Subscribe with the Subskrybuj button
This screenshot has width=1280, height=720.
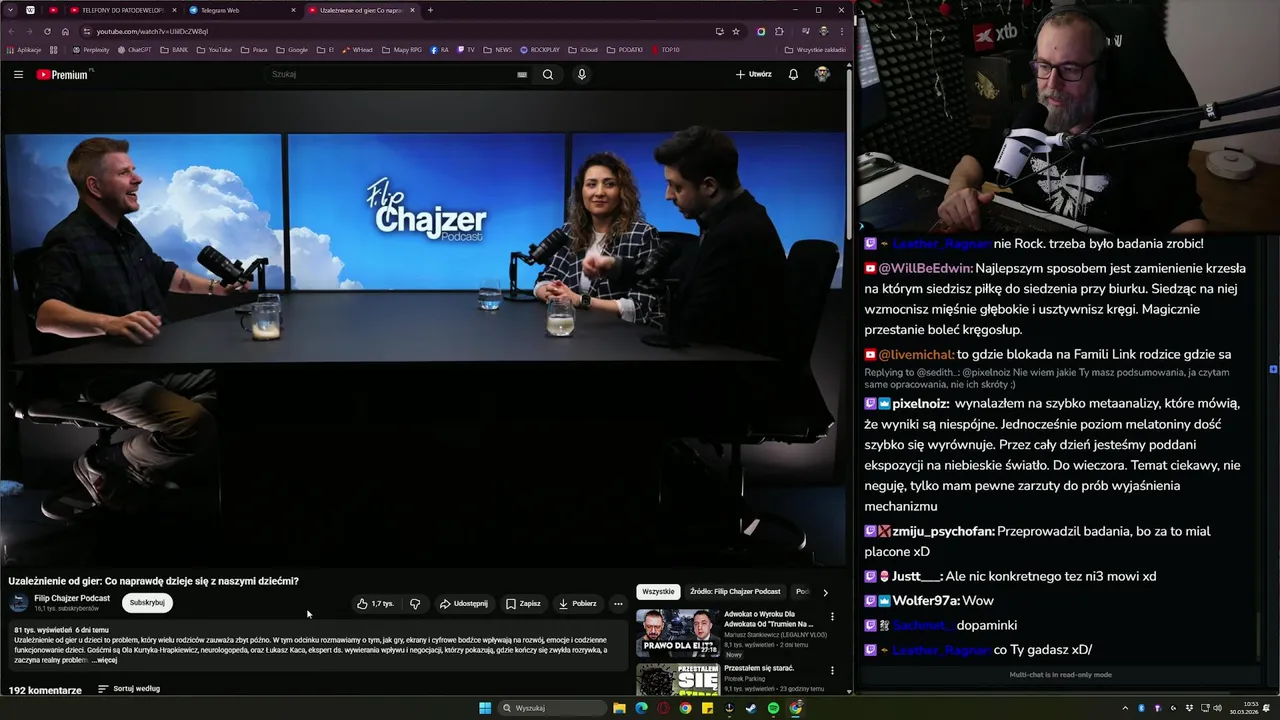pos(147,602)
